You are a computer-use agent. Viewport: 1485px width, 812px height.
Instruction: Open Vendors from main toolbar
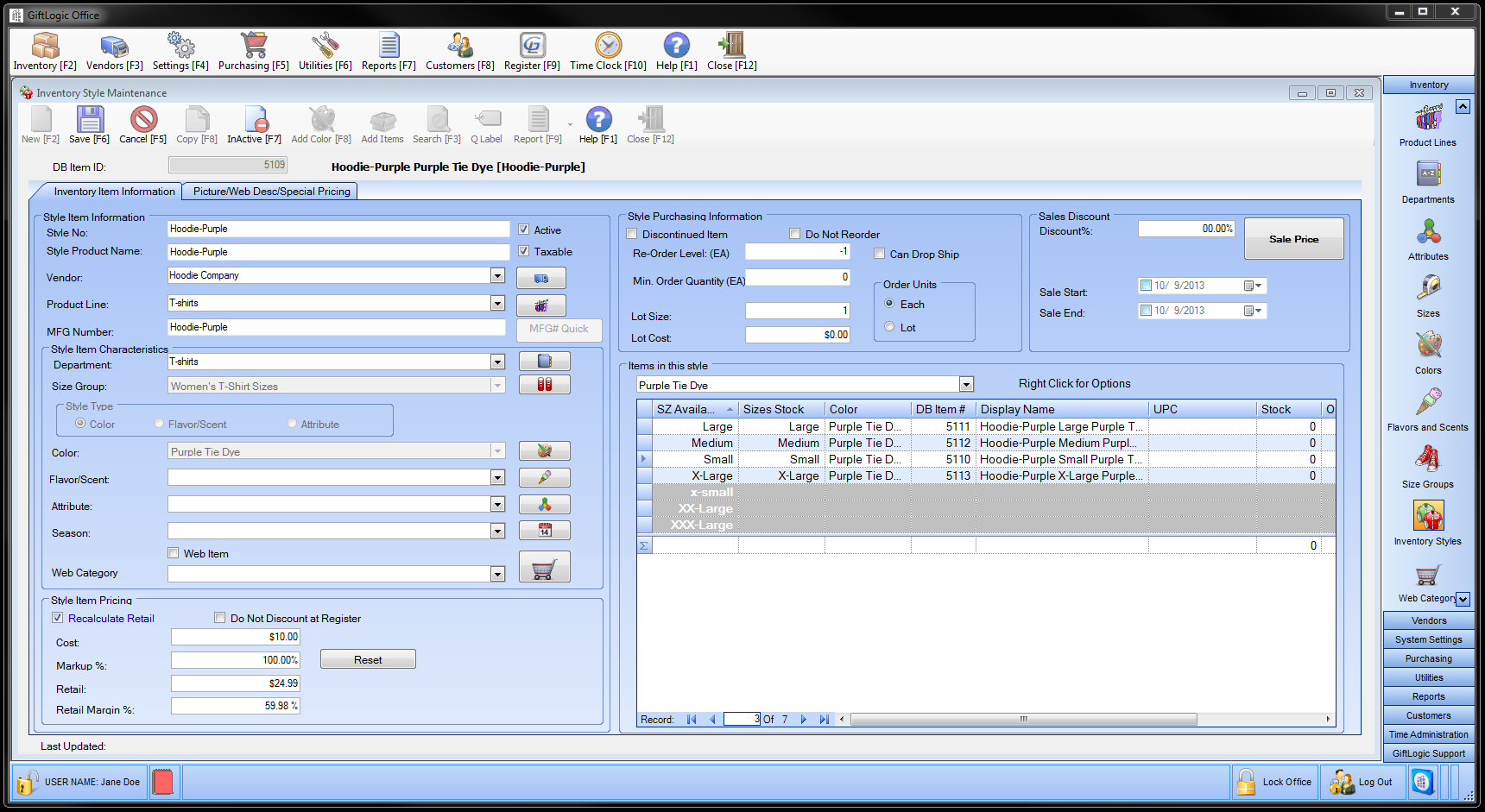point(114,51)
